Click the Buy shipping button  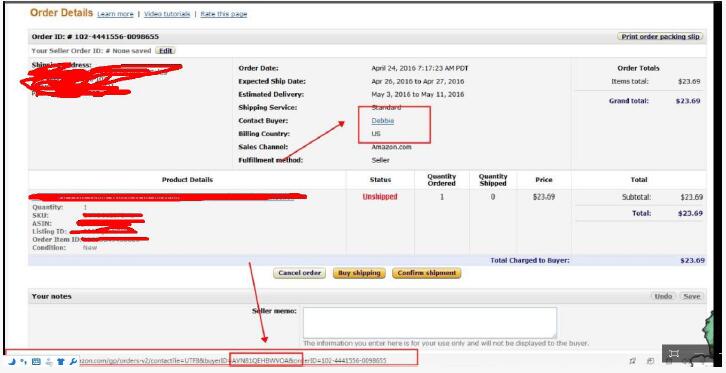click(359, 273)
